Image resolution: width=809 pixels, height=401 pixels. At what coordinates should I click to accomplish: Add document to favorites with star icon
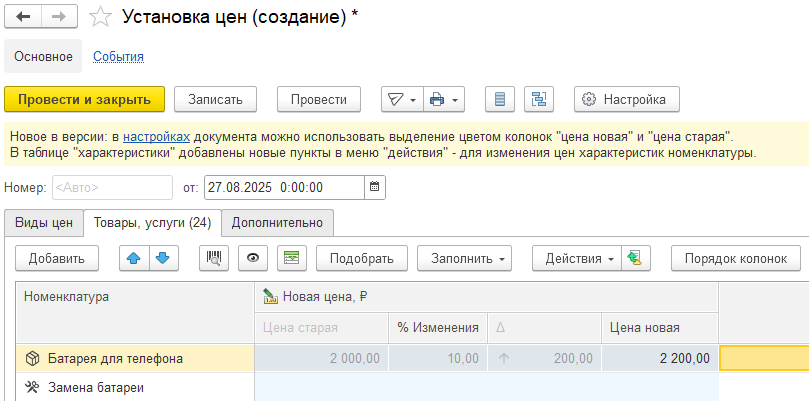[99, 17]
